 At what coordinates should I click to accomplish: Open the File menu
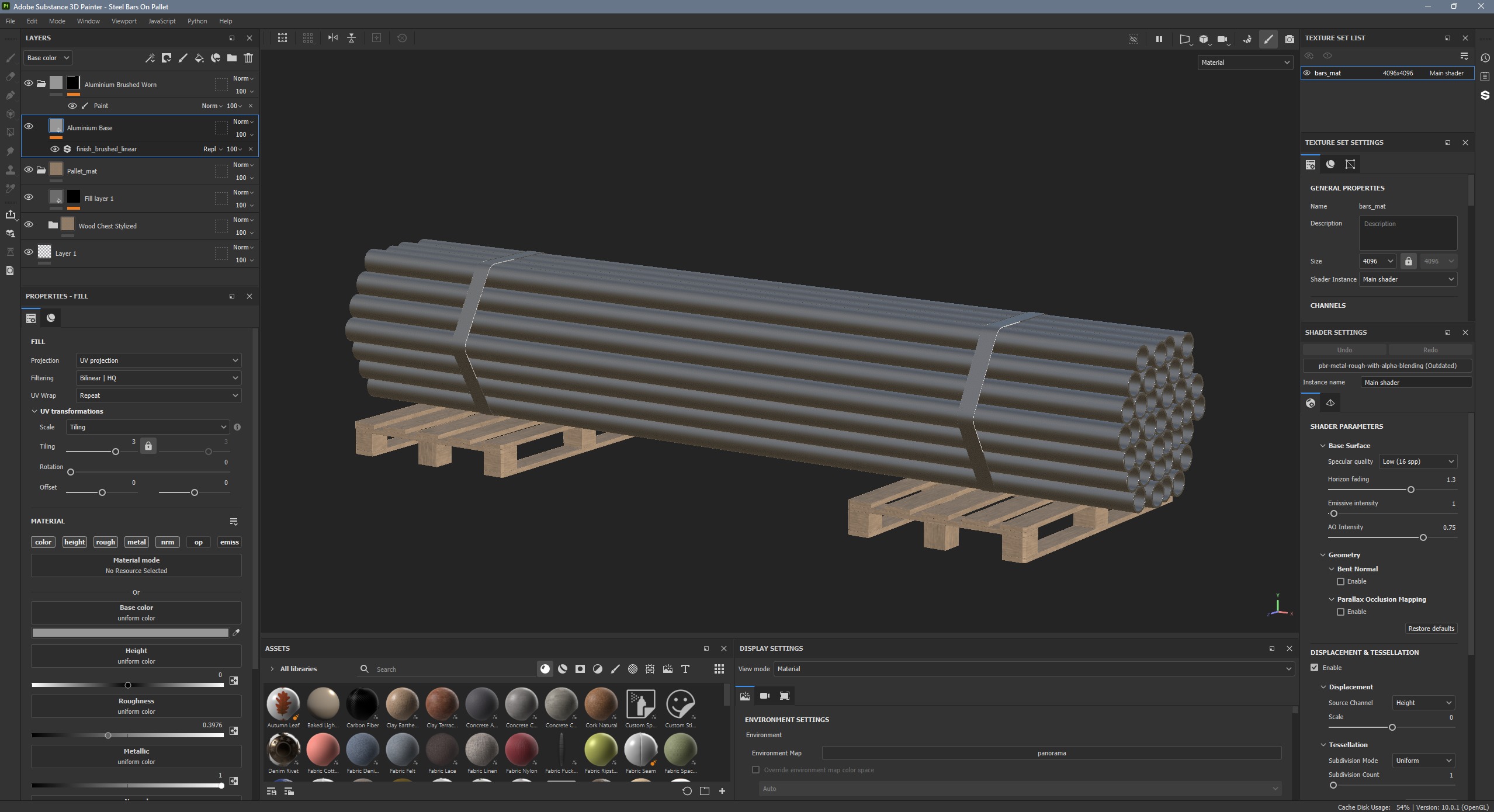click(11, 21)
